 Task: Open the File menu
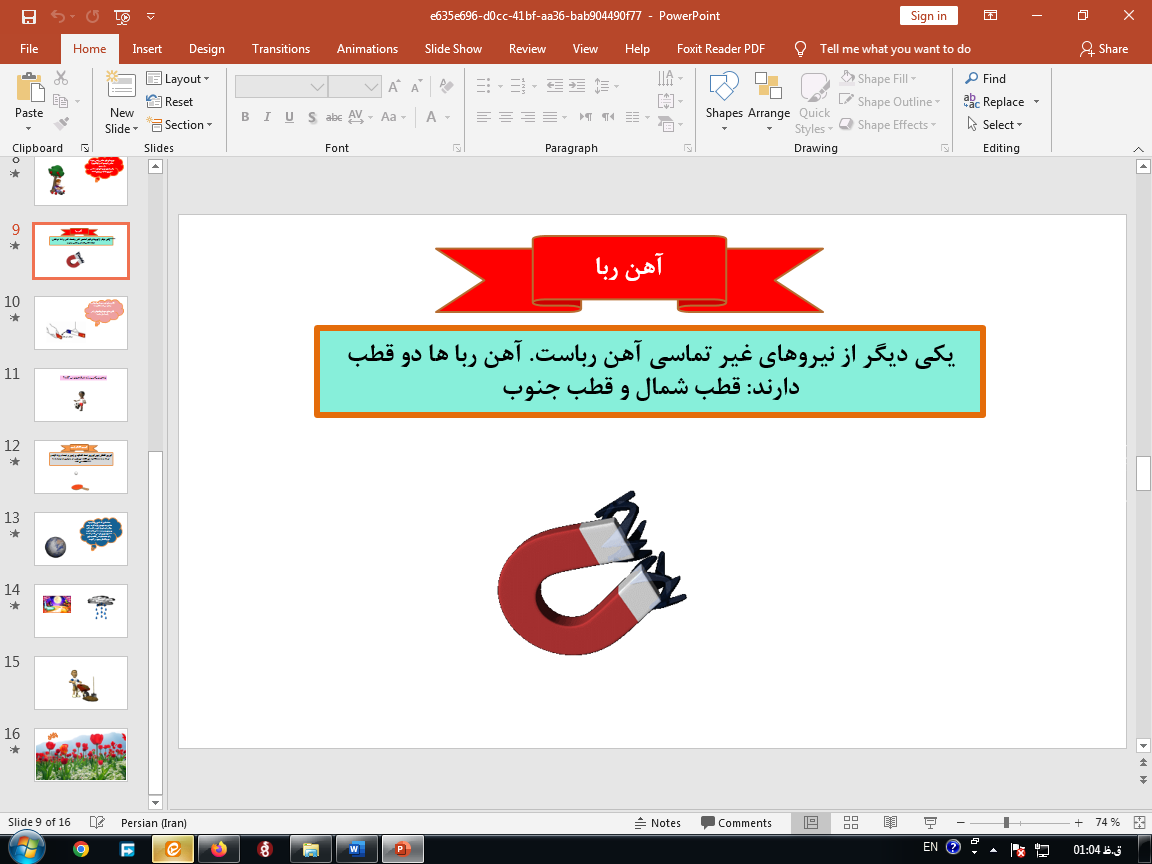(x=29, y=48)
